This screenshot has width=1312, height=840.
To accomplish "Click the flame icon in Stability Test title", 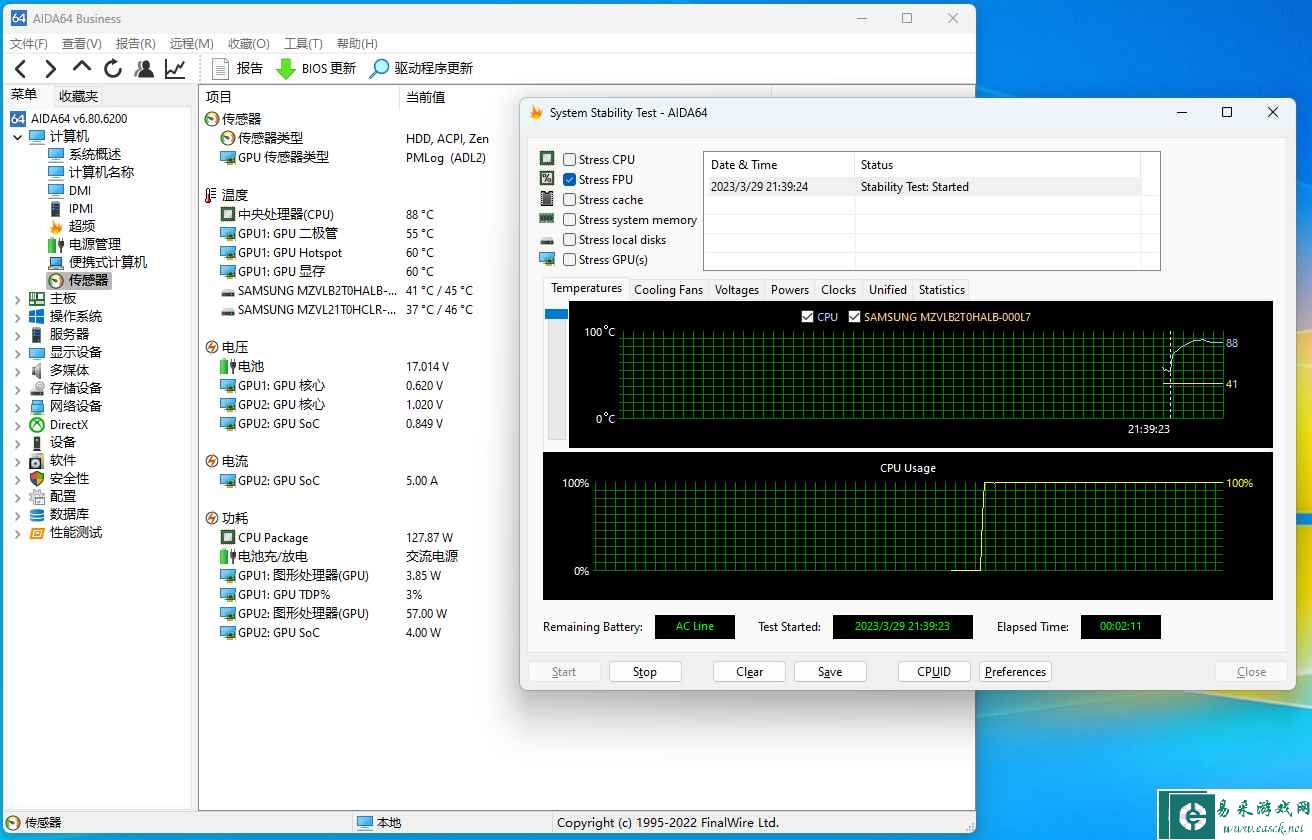I will point(536,113).
